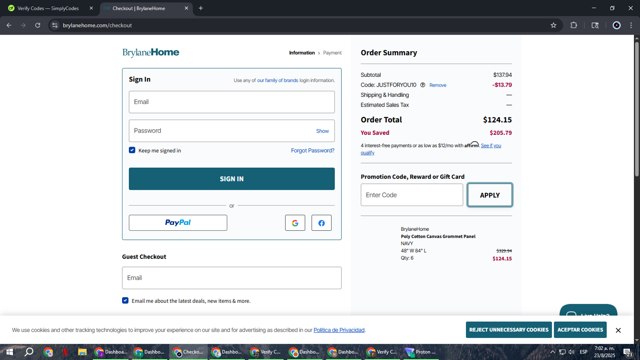Bookmark this page with the star icon
The width and height of the screenshot is (640, 360).
pos(553,25)
